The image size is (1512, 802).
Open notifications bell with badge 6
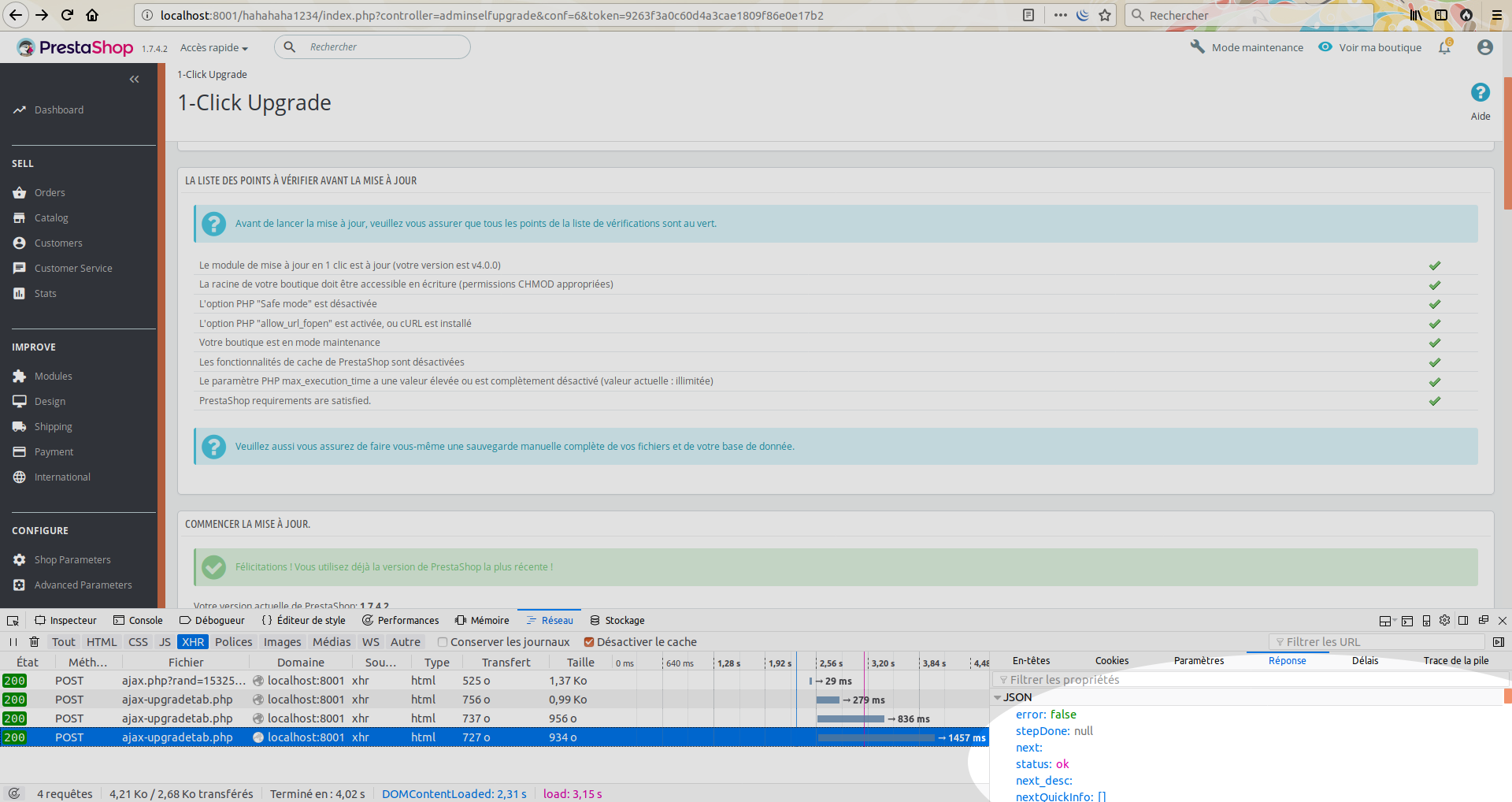[1445, 47]
